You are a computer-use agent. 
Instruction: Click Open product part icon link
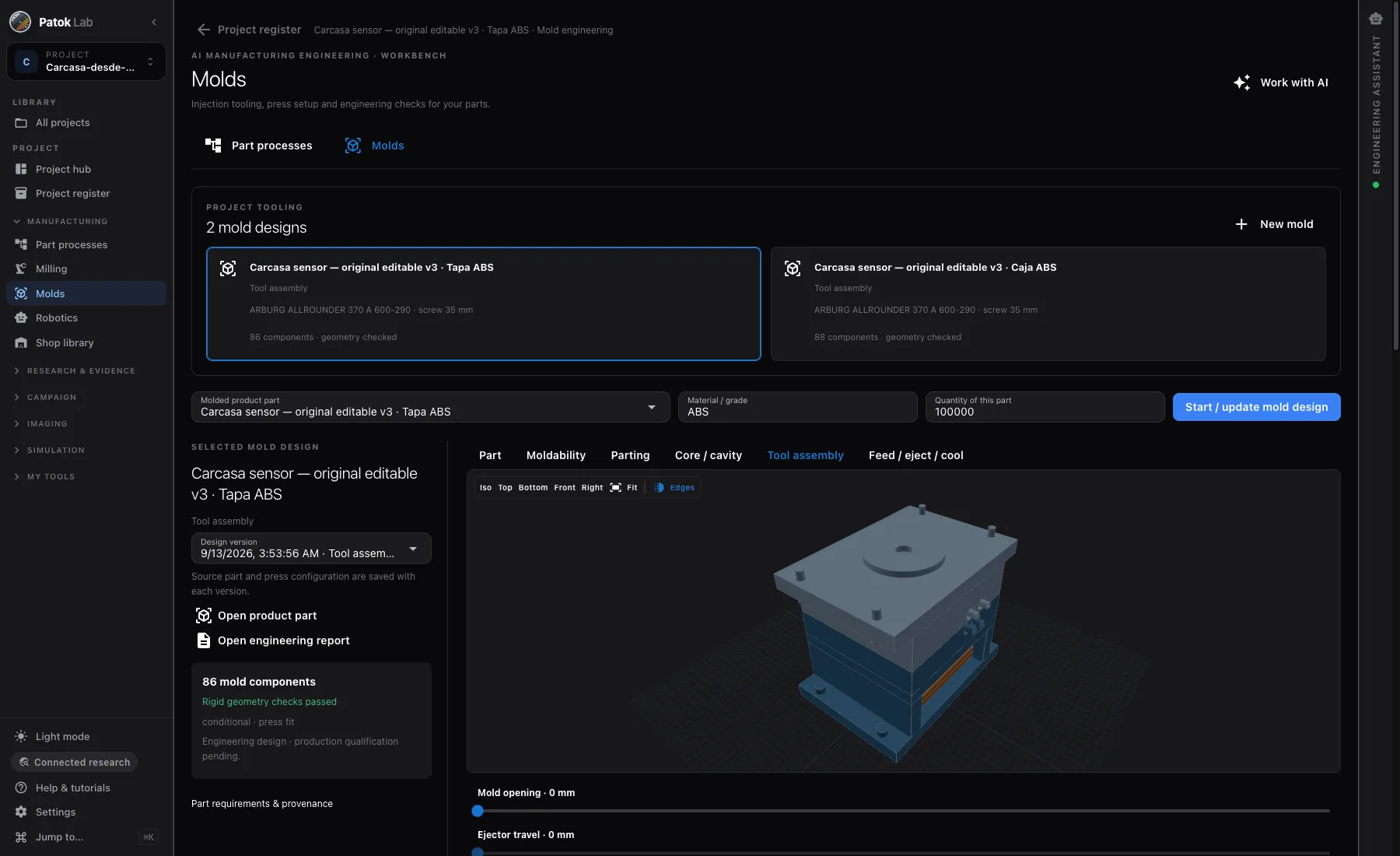257,616
